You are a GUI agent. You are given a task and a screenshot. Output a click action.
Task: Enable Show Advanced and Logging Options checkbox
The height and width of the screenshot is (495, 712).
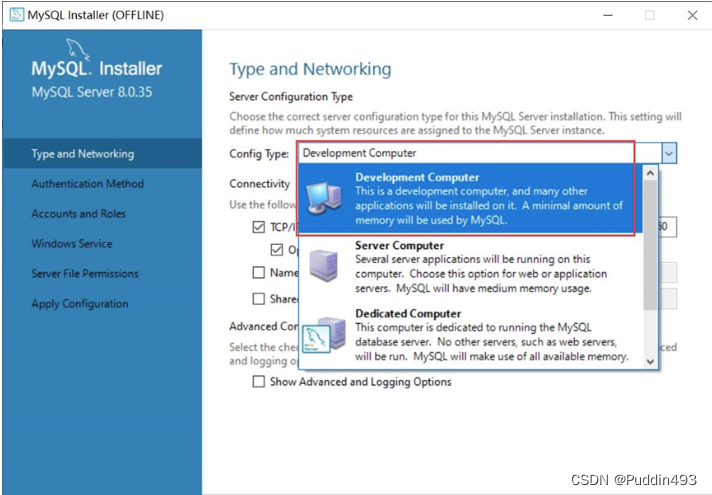[x=258, y=381]
